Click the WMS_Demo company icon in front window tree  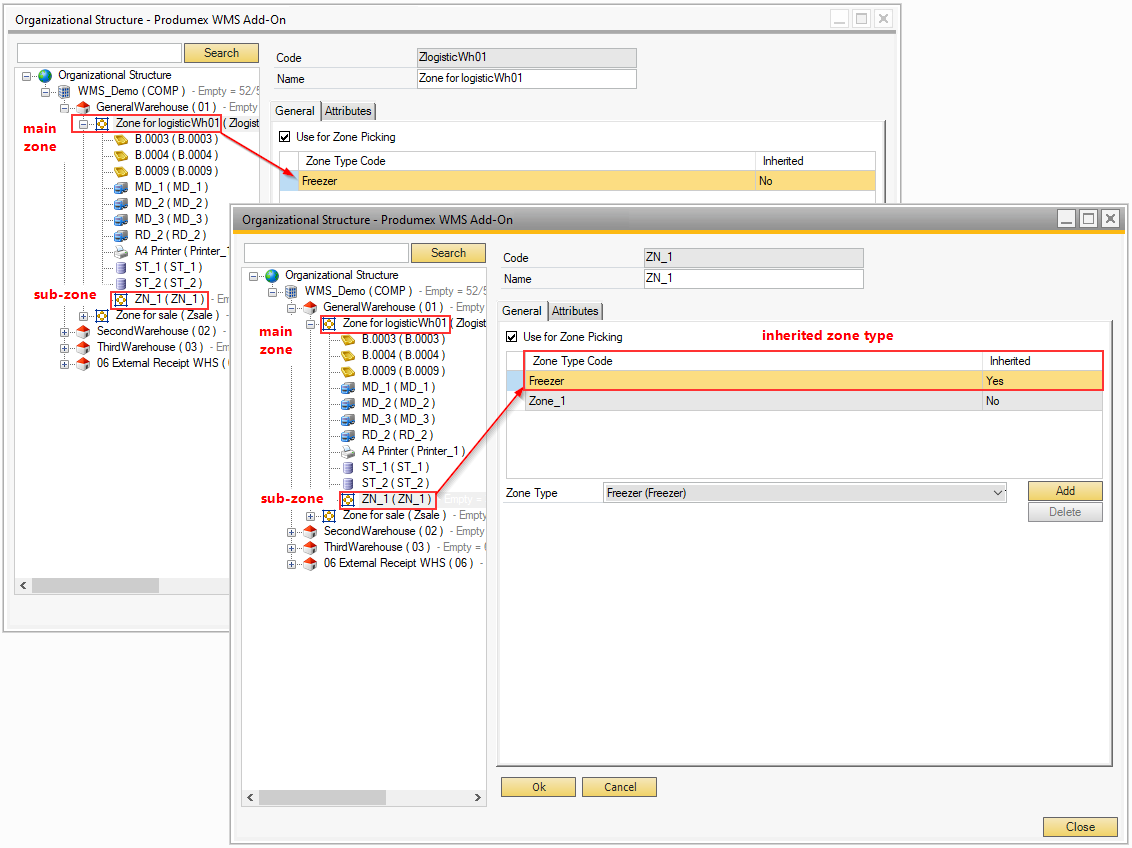(x=291, y=291)
